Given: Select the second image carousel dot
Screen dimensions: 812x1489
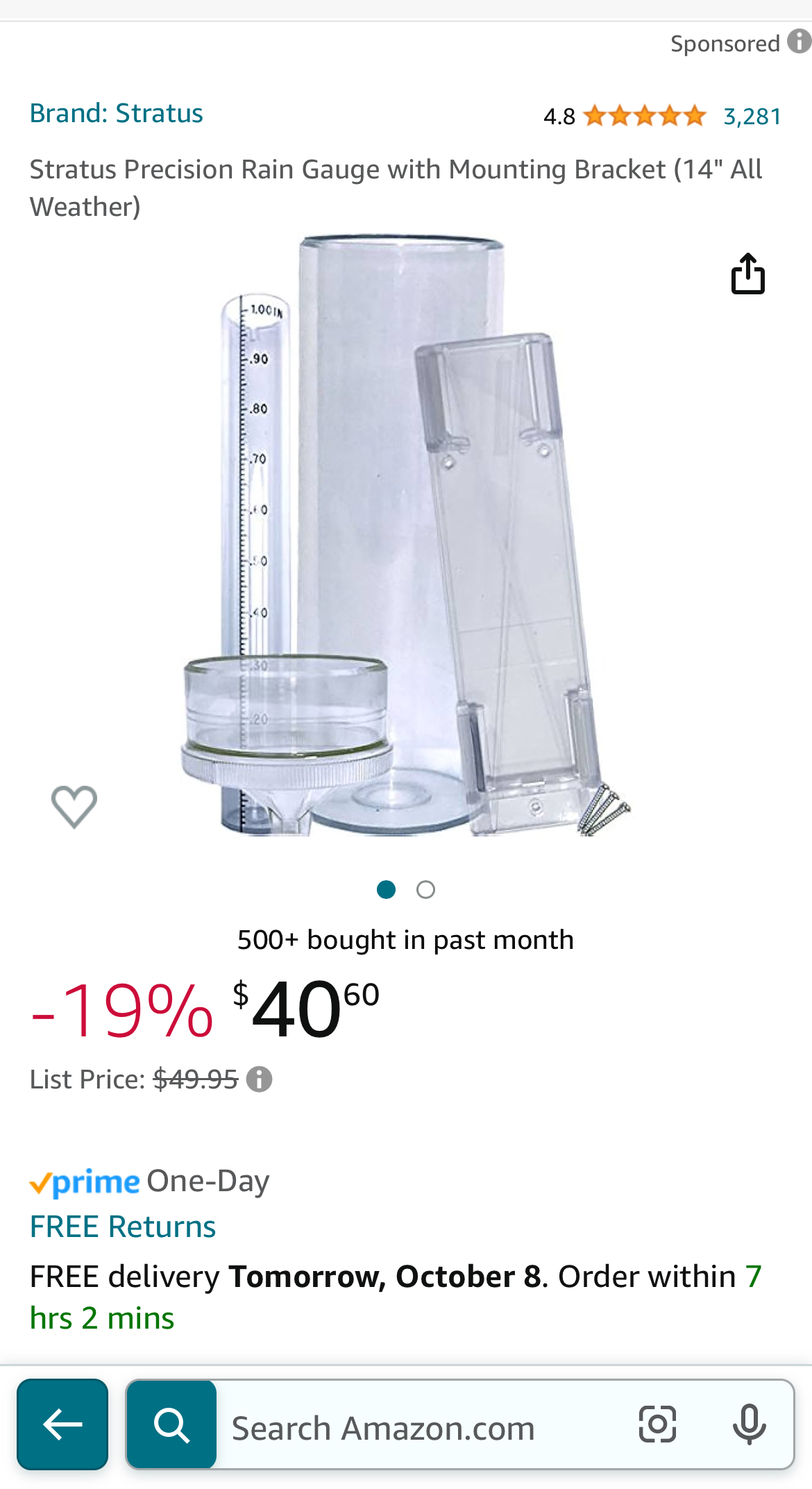Looking at the screenshot, I should click(425, 890).
